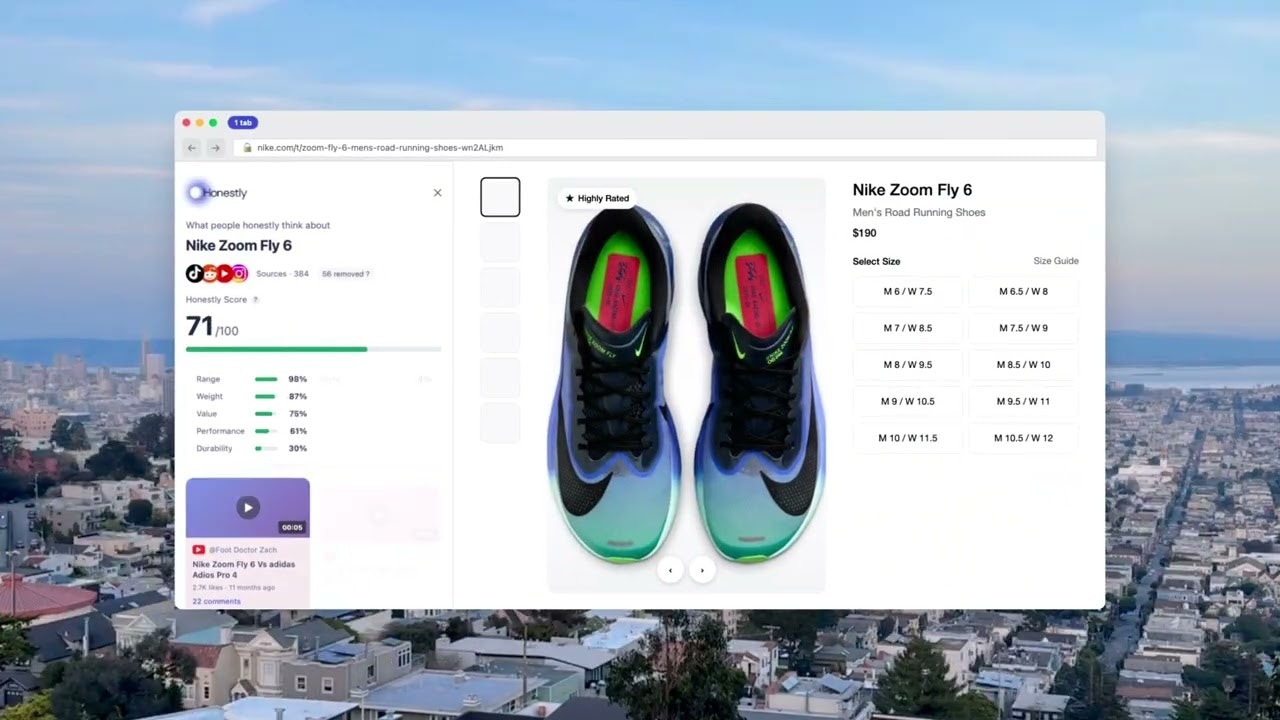This screenshot has height=720, width=1280.
Task: Click the YouTube icon beside @Foot Doctor Zach
Action: [198, 550]
